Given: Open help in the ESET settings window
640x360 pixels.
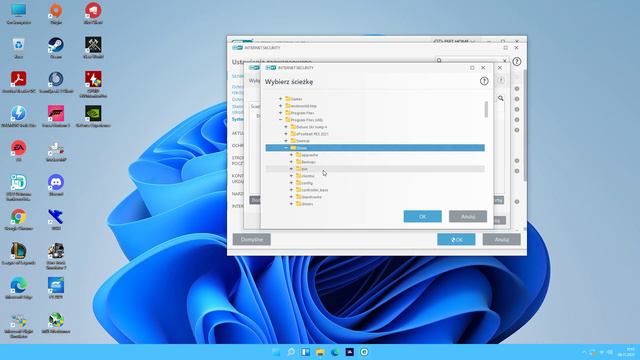Looking at the screenshot, I should tap(517, 62).
